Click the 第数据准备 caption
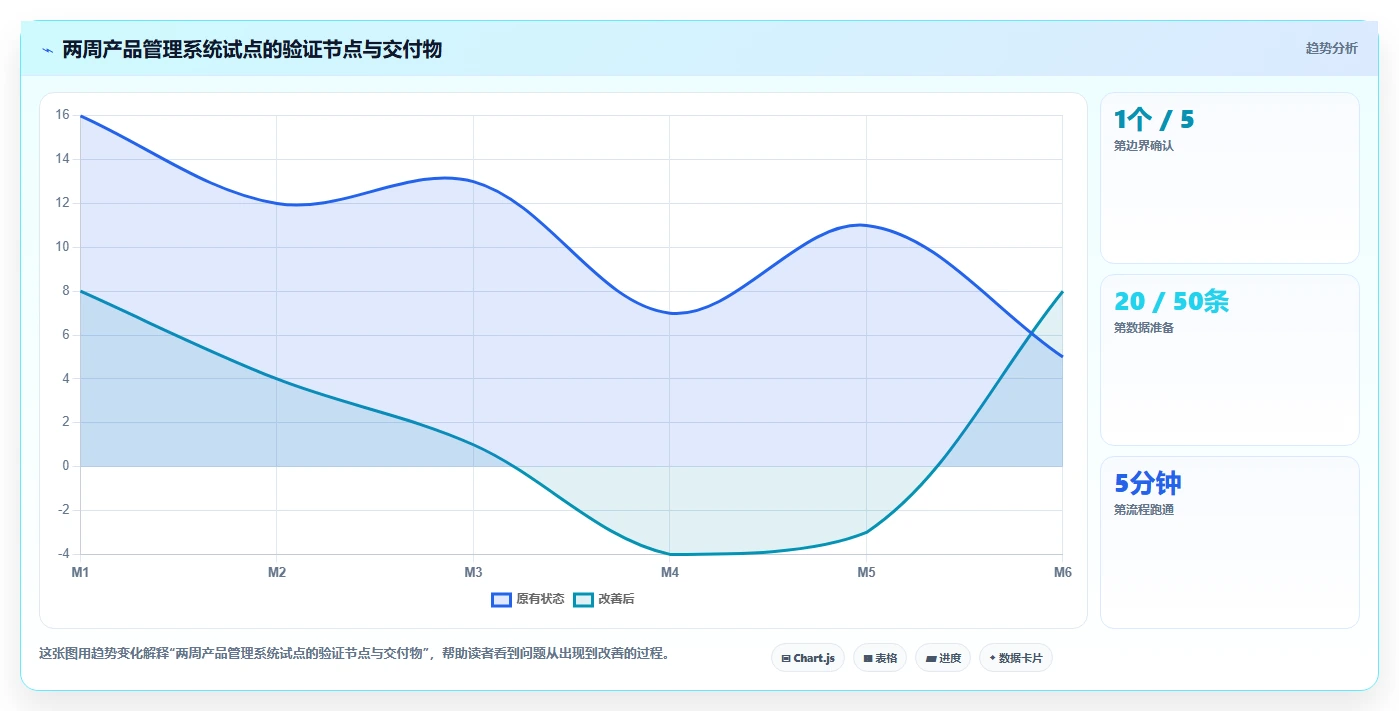Screen dimensions: 1399x711 1144,327
